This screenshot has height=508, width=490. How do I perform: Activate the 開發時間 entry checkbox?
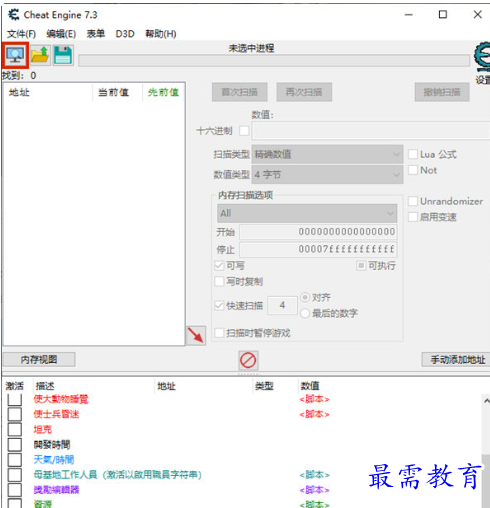[15, 444]
